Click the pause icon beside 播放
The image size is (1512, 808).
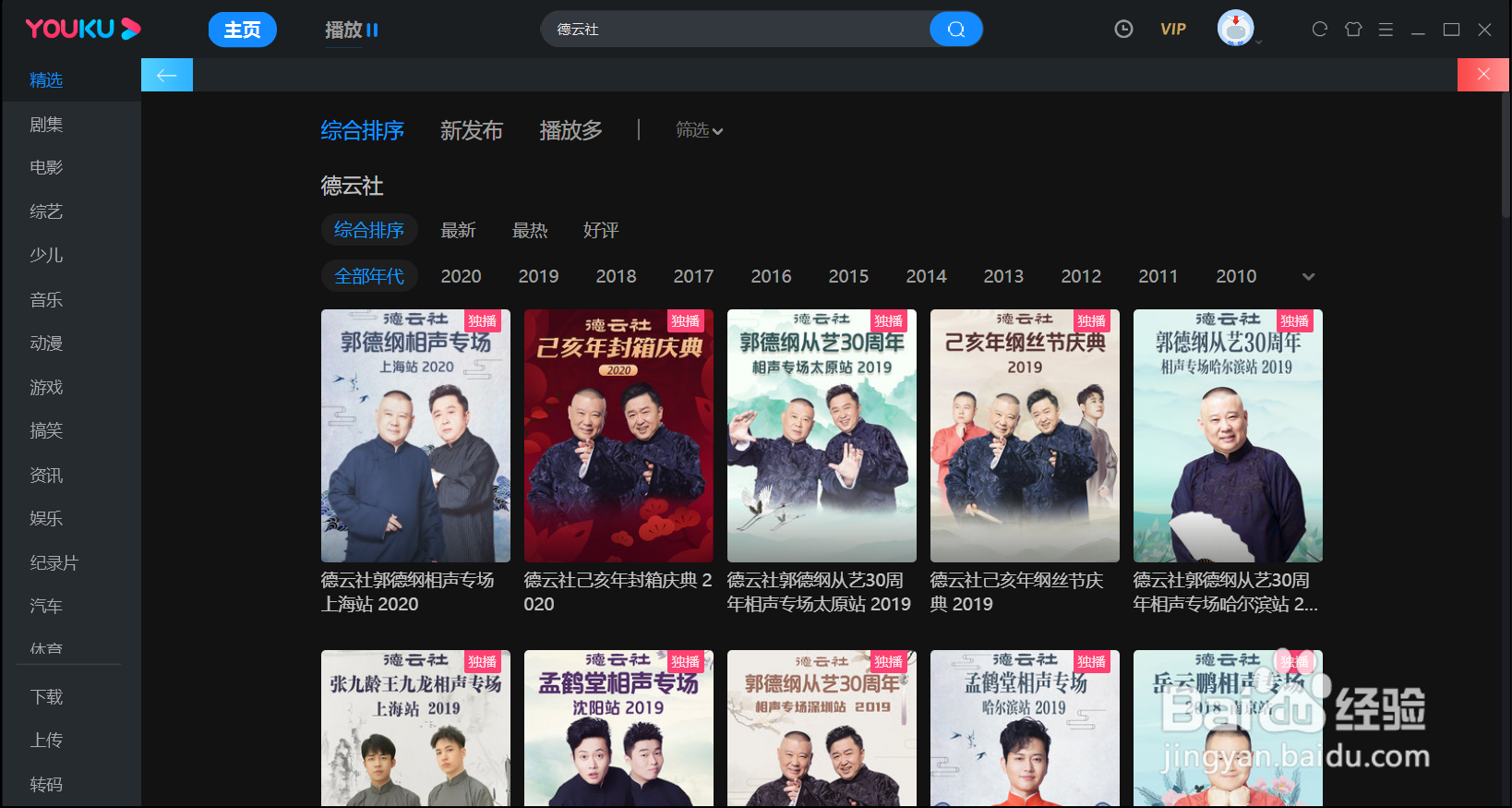(372, 30)
